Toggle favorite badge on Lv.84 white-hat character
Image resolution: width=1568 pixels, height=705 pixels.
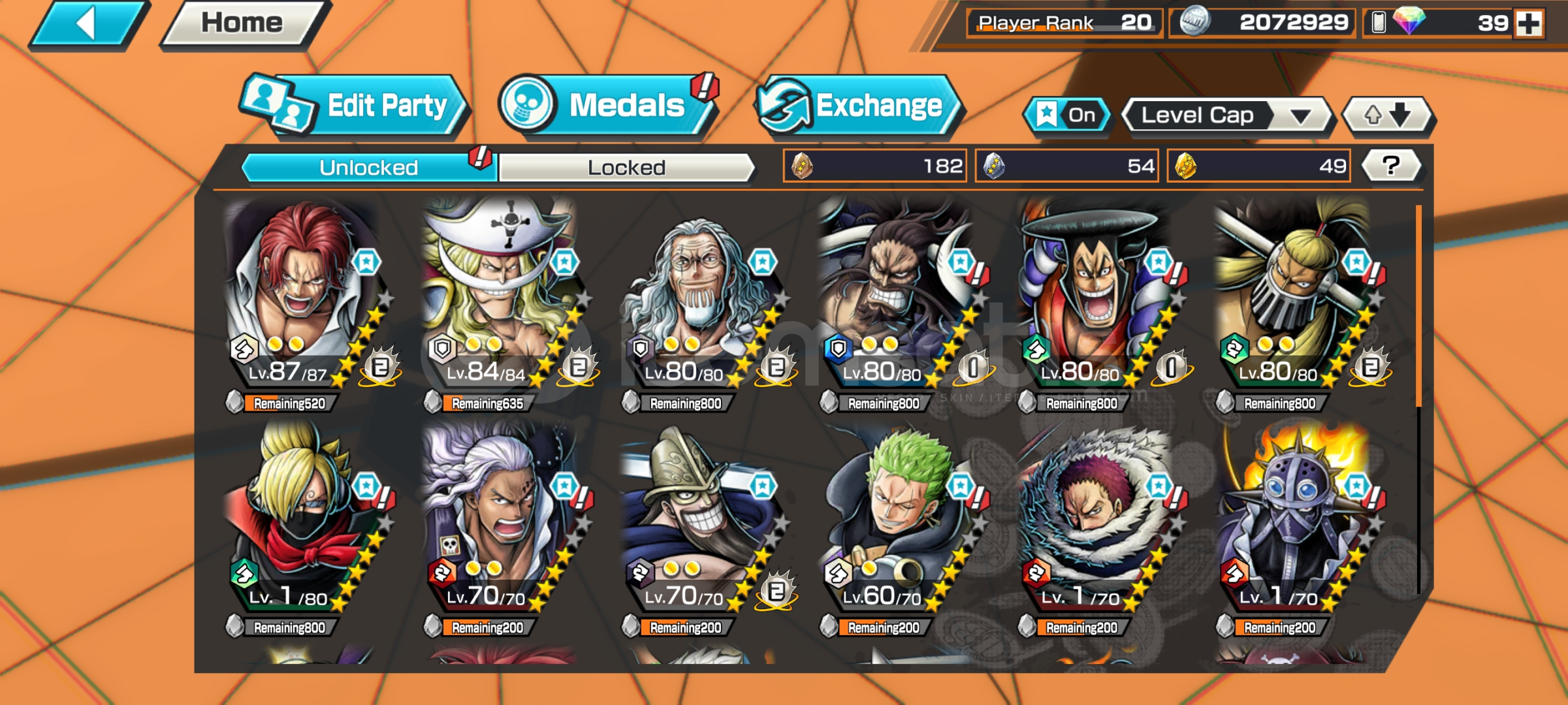click(x=564, y=262)
